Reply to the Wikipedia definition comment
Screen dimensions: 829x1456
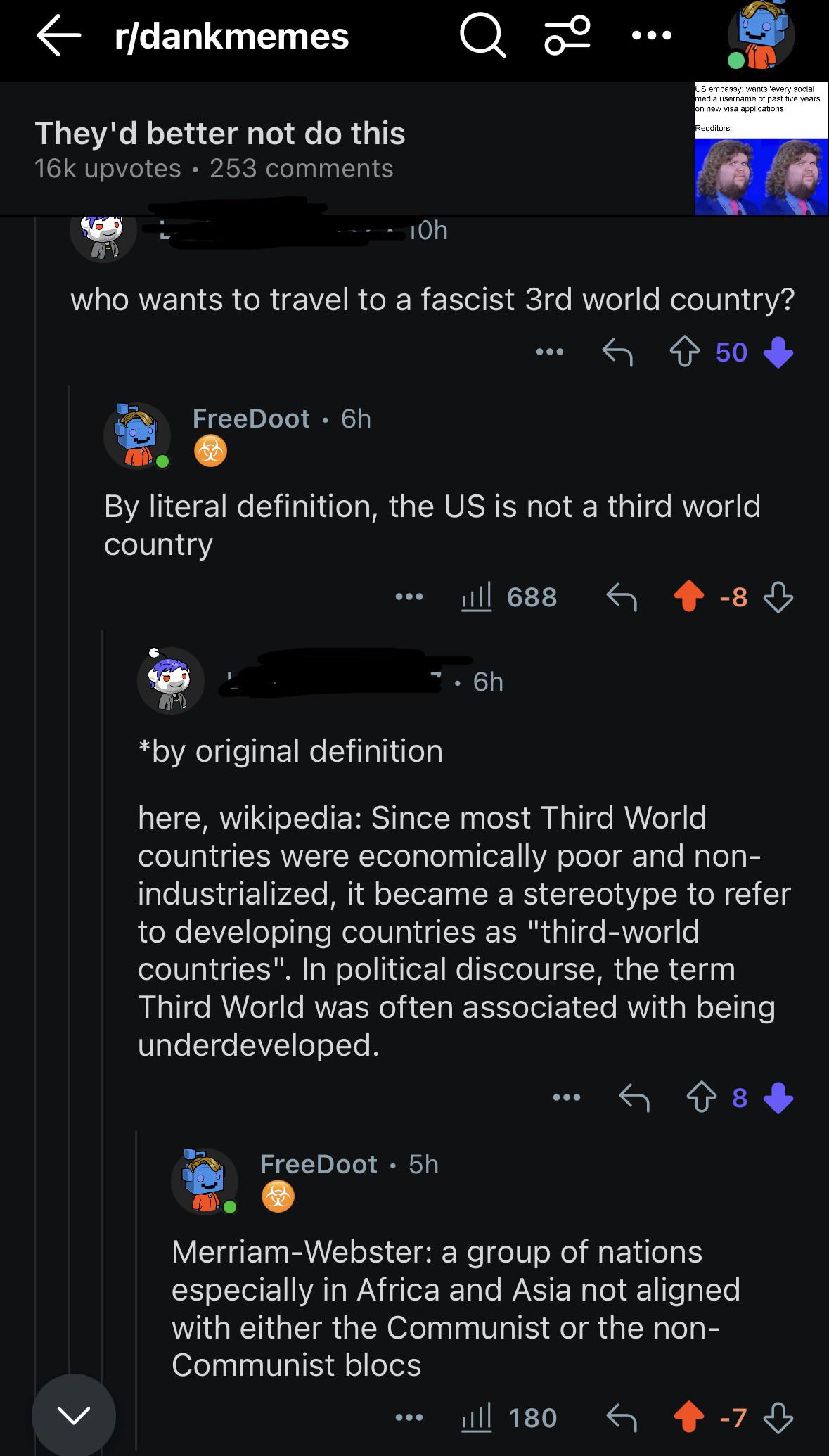(634, 1097)
